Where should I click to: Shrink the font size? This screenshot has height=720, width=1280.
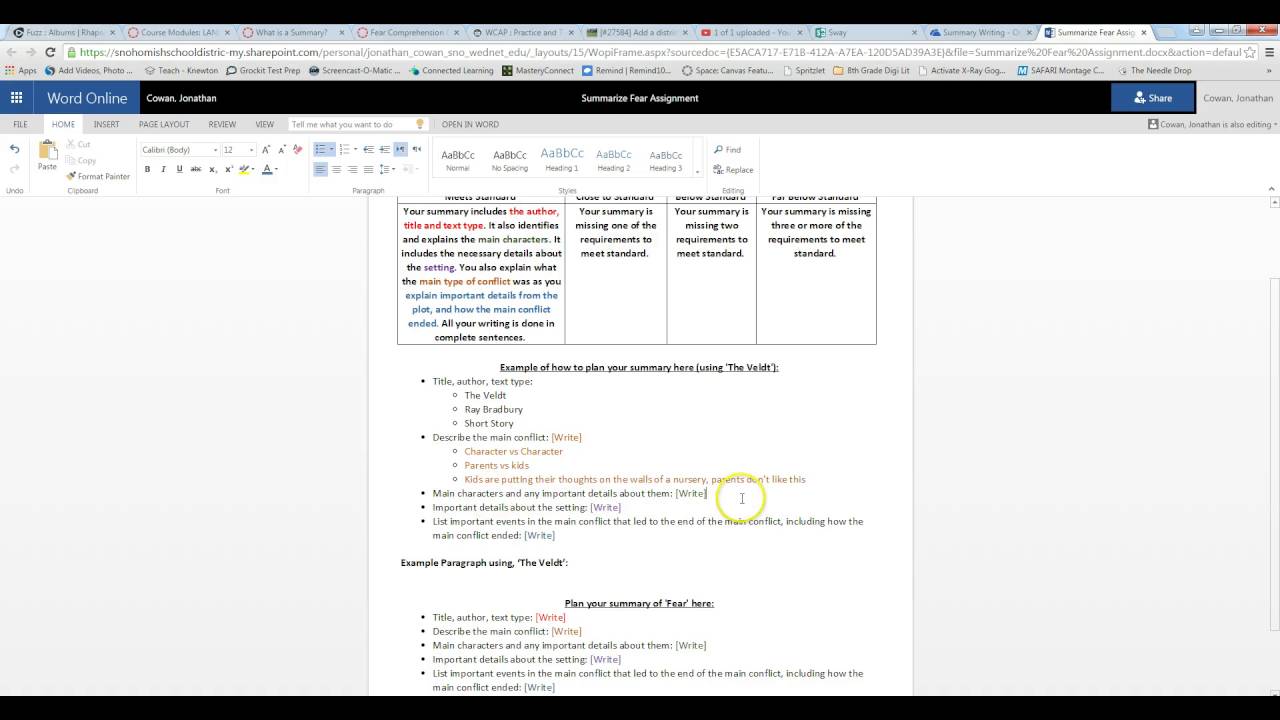[x=282, y=150]
